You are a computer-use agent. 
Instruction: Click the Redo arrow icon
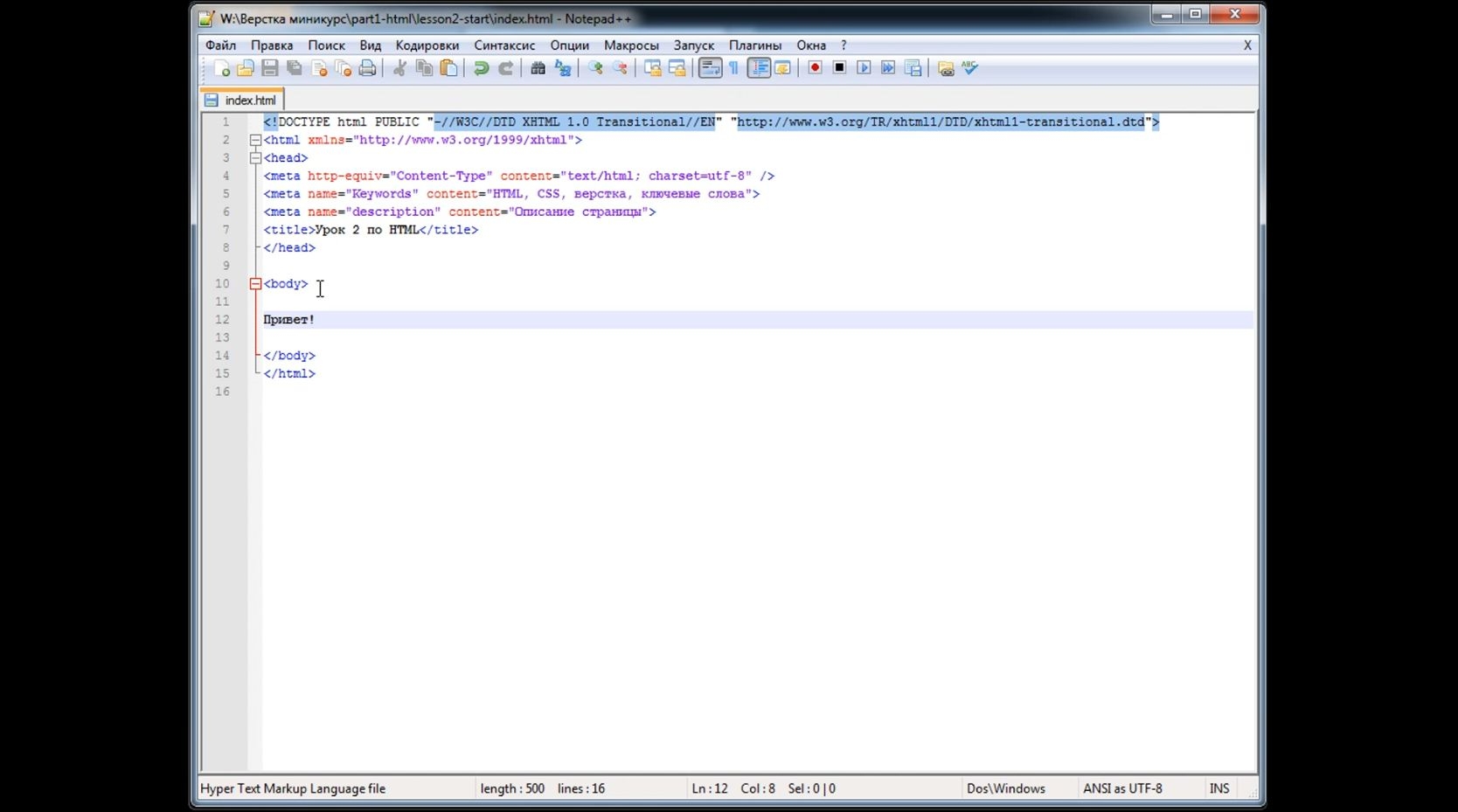pos(505,68)
